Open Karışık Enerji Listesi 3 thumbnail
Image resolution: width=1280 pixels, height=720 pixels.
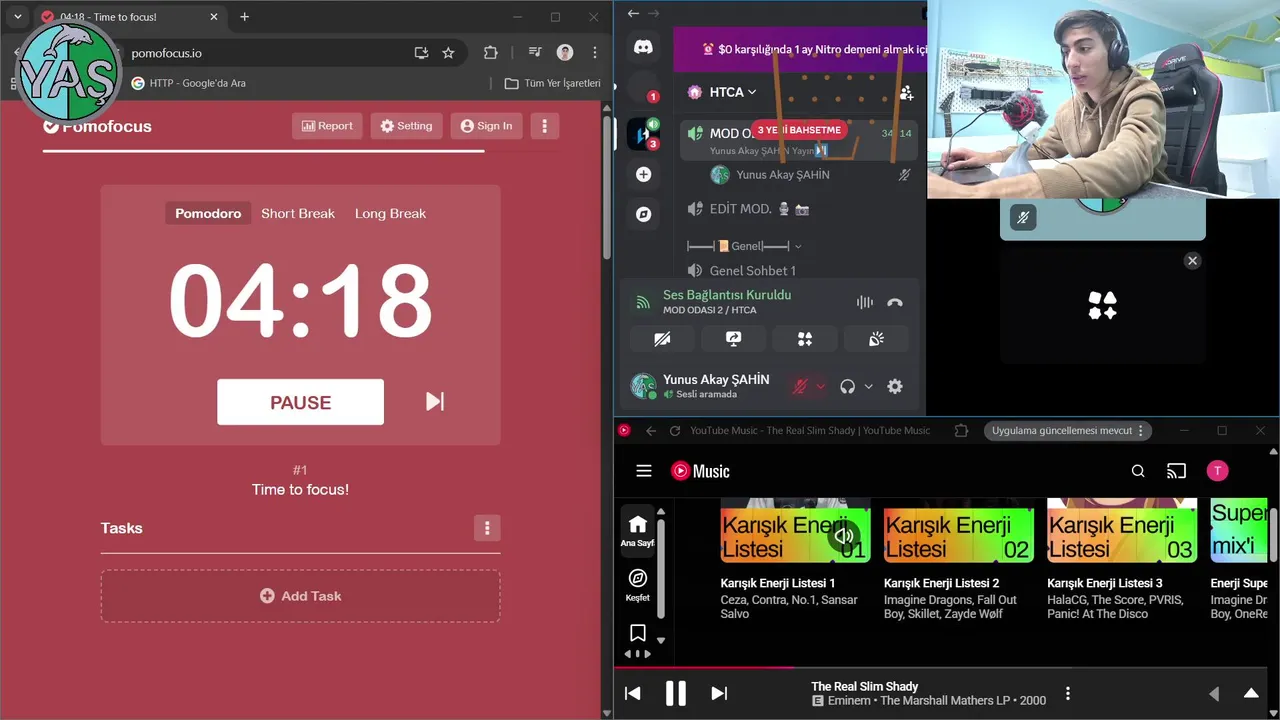pos(1122,530)
